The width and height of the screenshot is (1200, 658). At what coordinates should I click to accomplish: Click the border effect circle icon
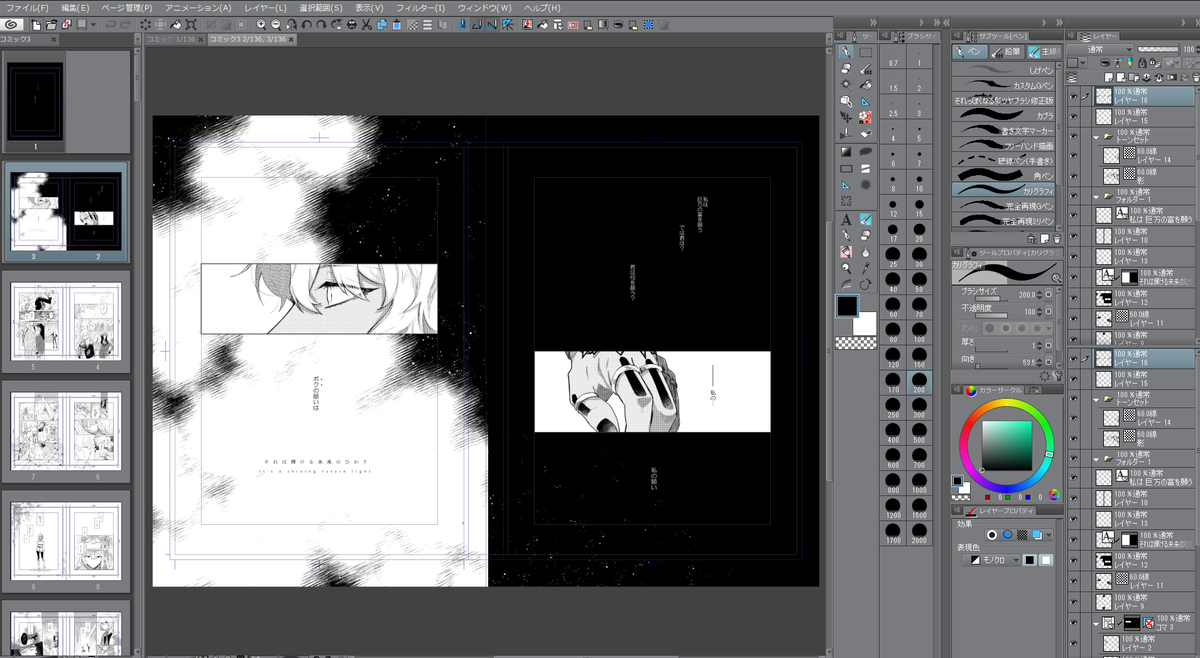coord(992,534)
